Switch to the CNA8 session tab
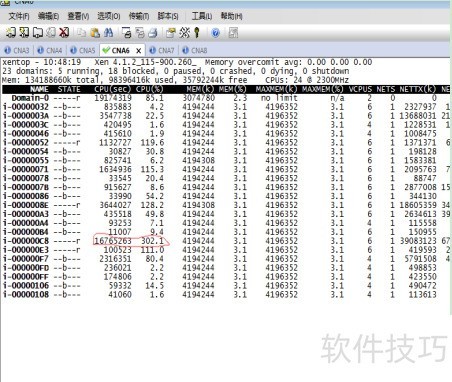 click(x=195, y=50)
